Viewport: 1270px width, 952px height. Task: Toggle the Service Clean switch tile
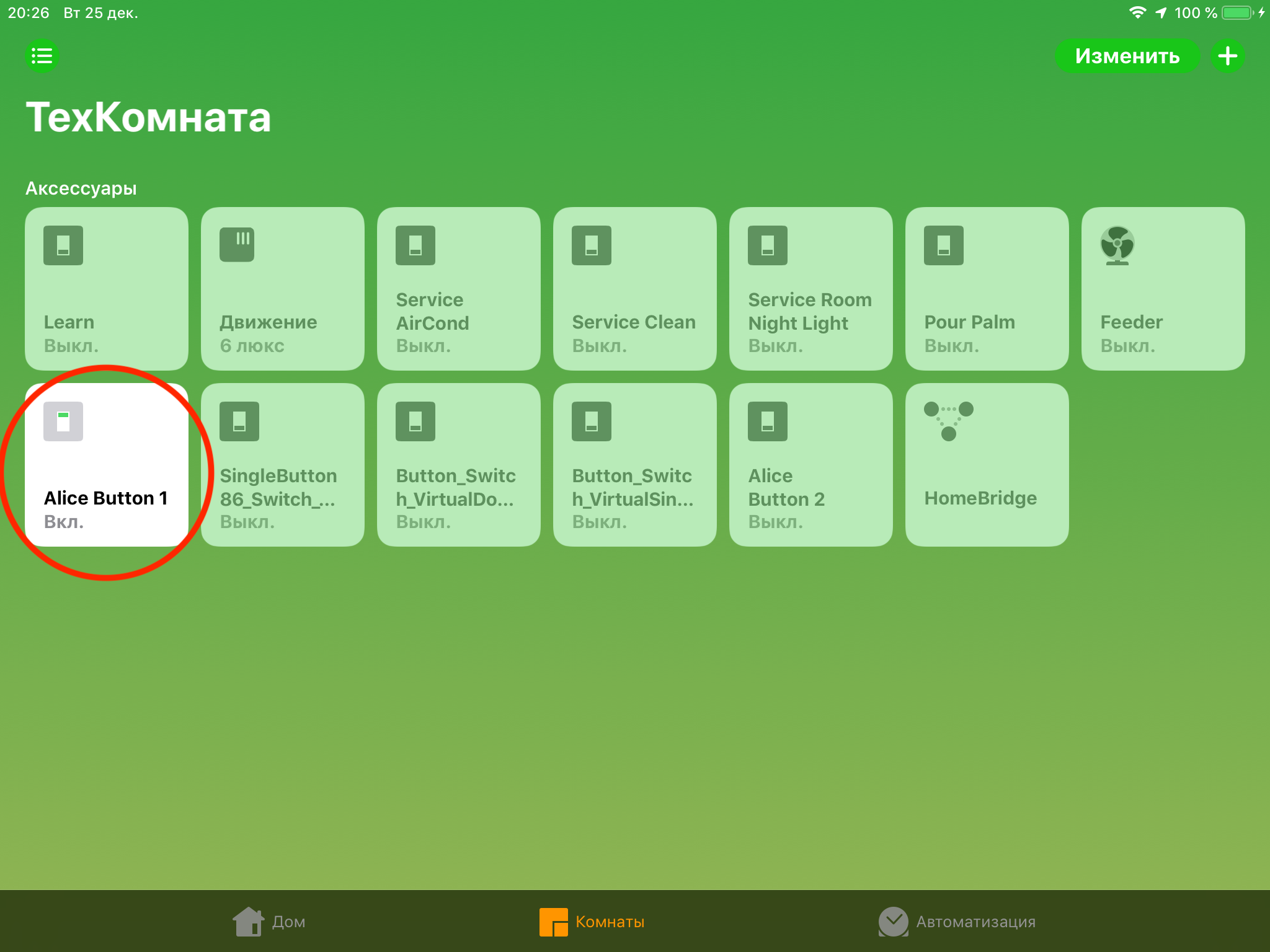[635, 289]
